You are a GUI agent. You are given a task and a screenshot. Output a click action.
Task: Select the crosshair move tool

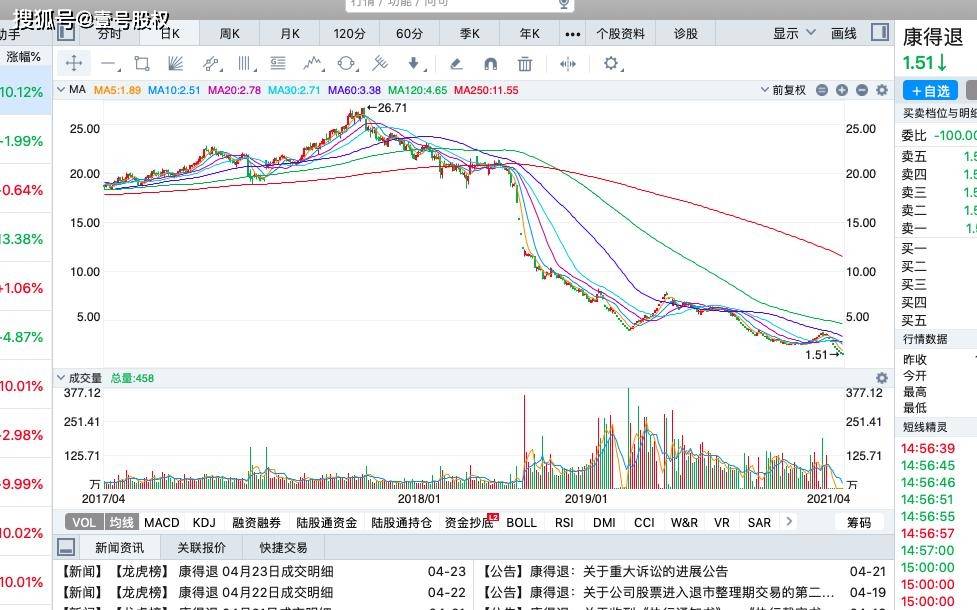tap(74, 63)
